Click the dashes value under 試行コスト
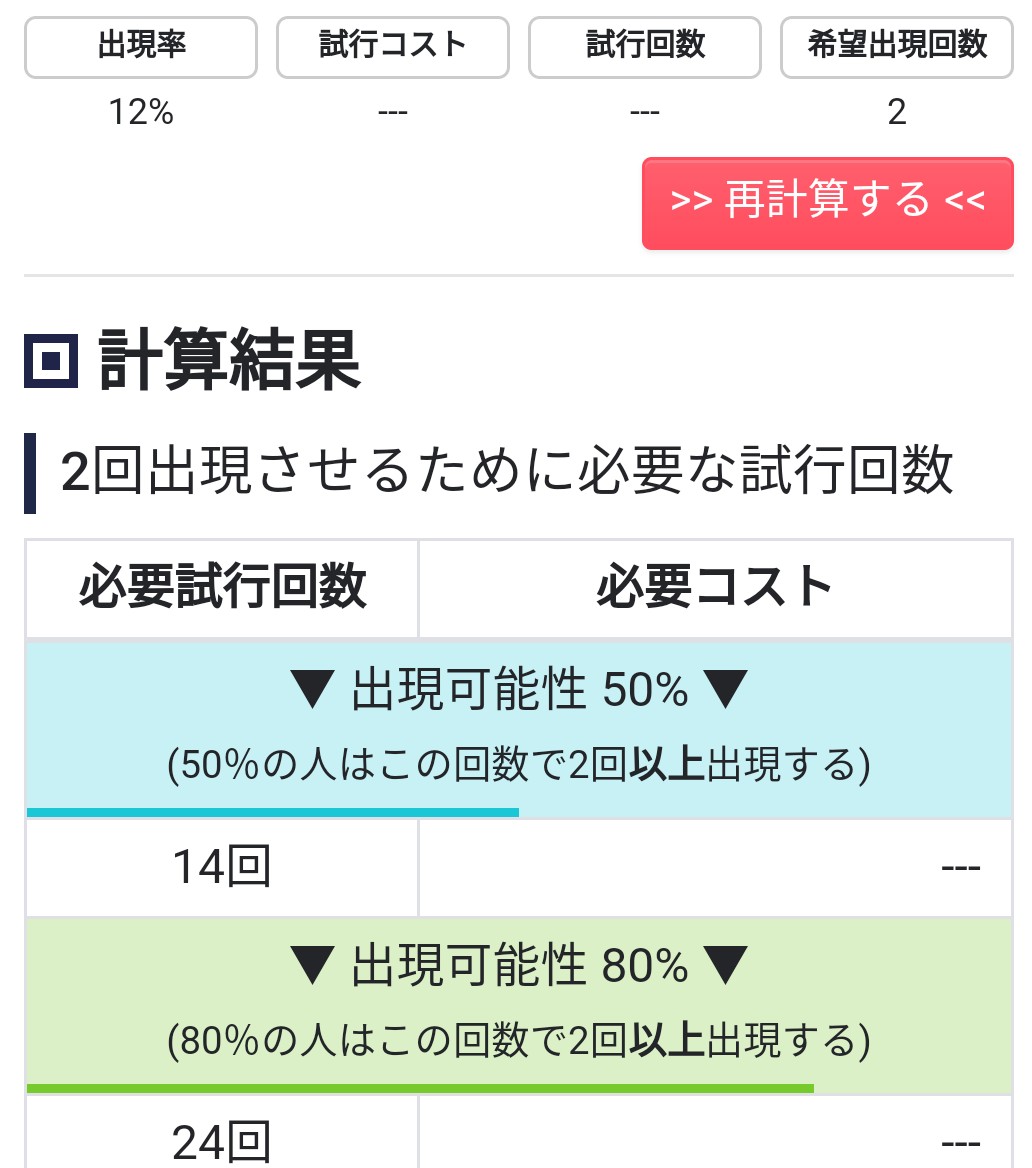Screen dimensions: 1032x1168 coord(393,113)
